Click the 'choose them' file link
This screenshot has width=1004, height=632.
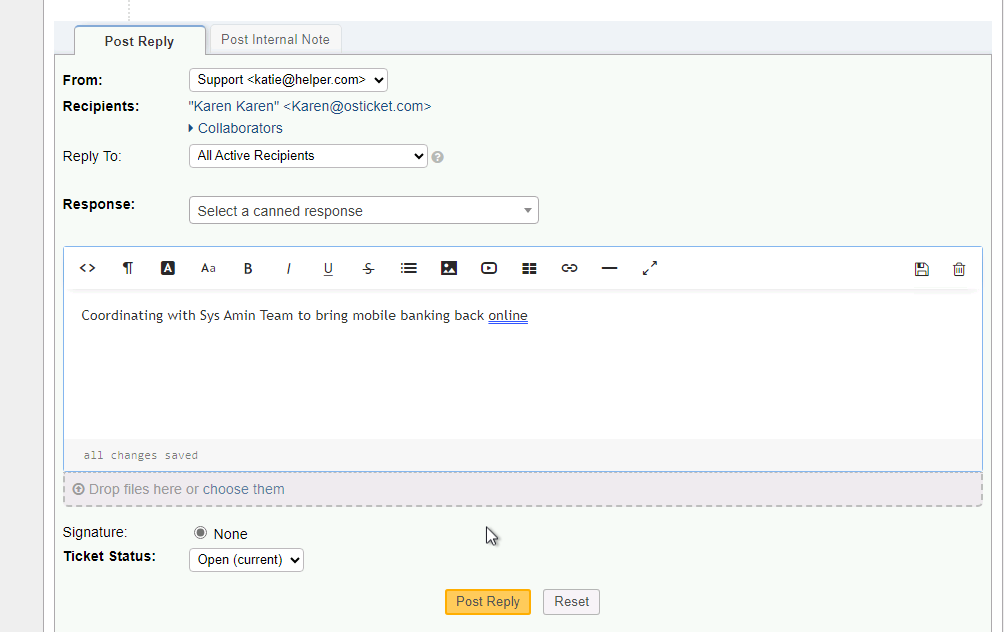click(x=243, y=489)
